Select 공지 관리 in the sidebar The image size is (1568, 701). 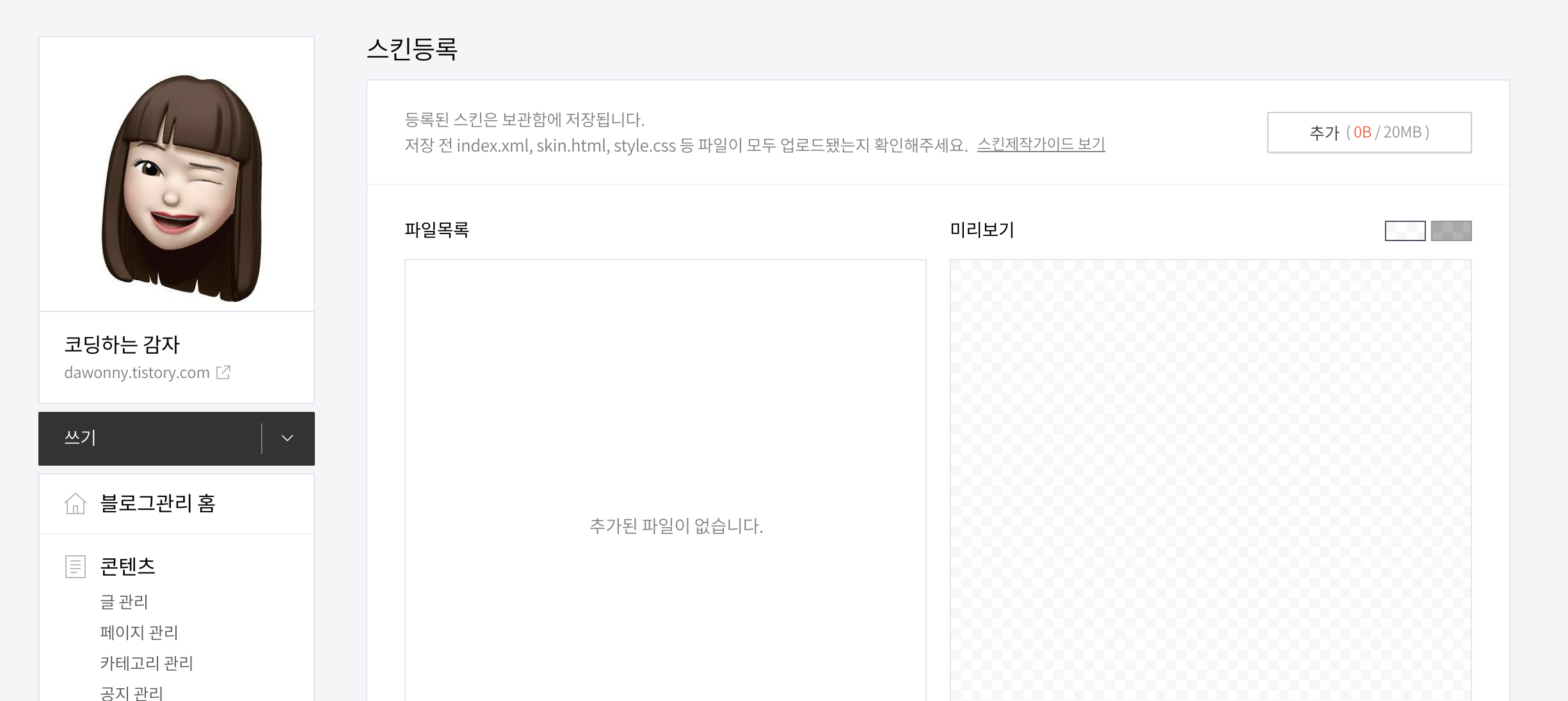point(132,693)
